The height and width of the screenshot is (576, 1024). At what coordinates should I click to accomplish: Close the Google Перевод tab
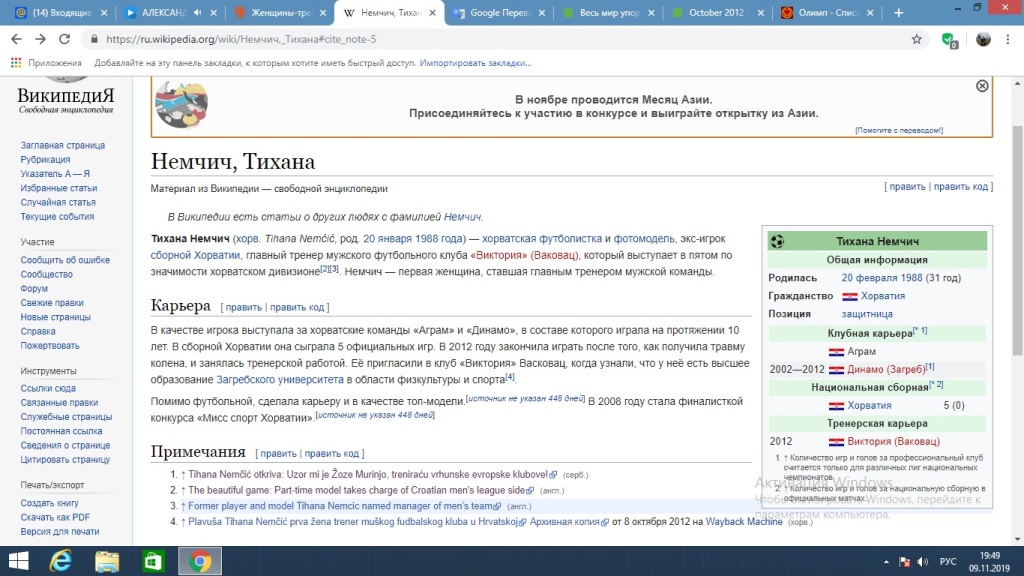(x=541, y=12)
